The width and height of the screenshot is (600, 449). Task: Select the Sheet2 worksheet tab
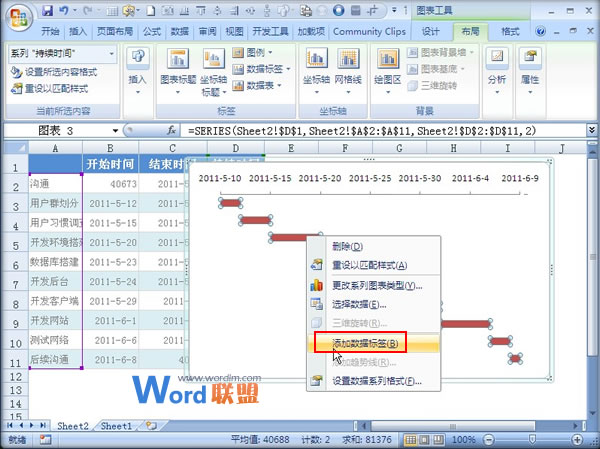click(73, 426)
